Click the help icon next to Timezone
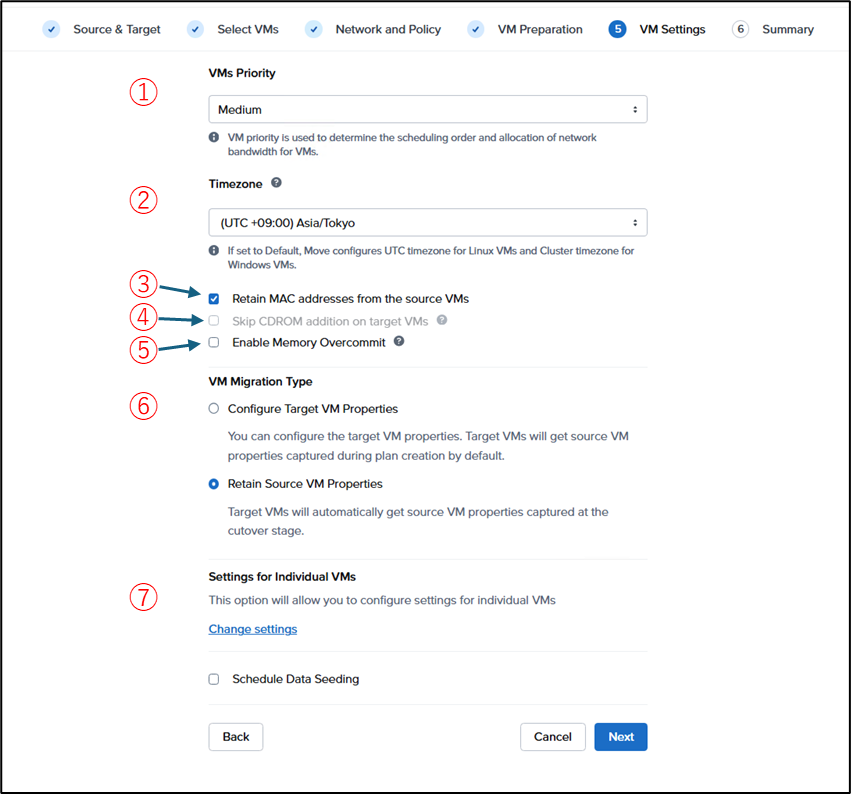Screen dimensions: 851x794 [276, 184]
